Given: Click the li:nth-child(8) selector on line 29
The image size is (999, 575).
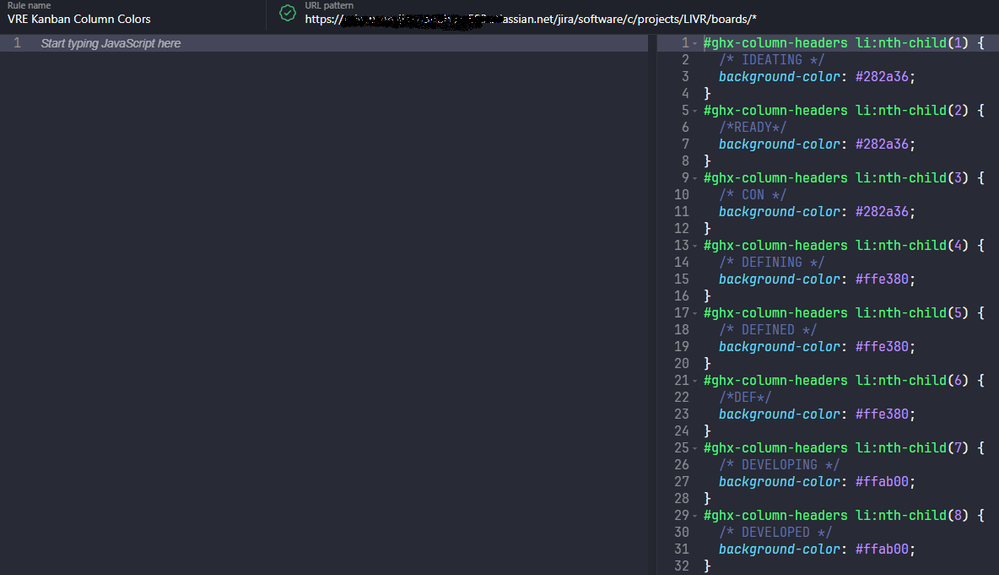Looking at the screenshot, I should click(x=912, y=516).
